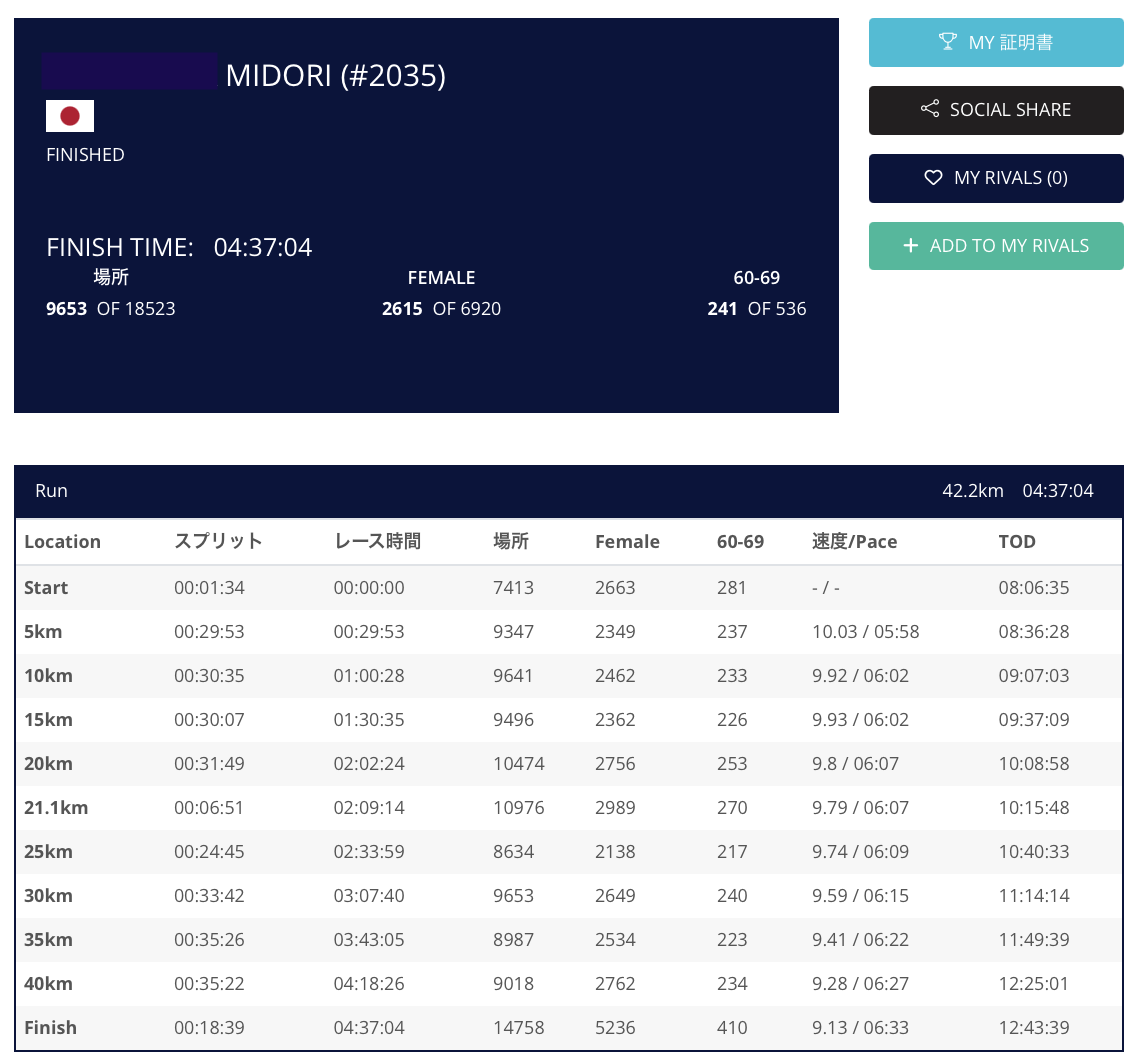Click the share icon beside SOCIAL SHARE
This screenshot has width=1138, height=1064.
click(x=930, y=109)
